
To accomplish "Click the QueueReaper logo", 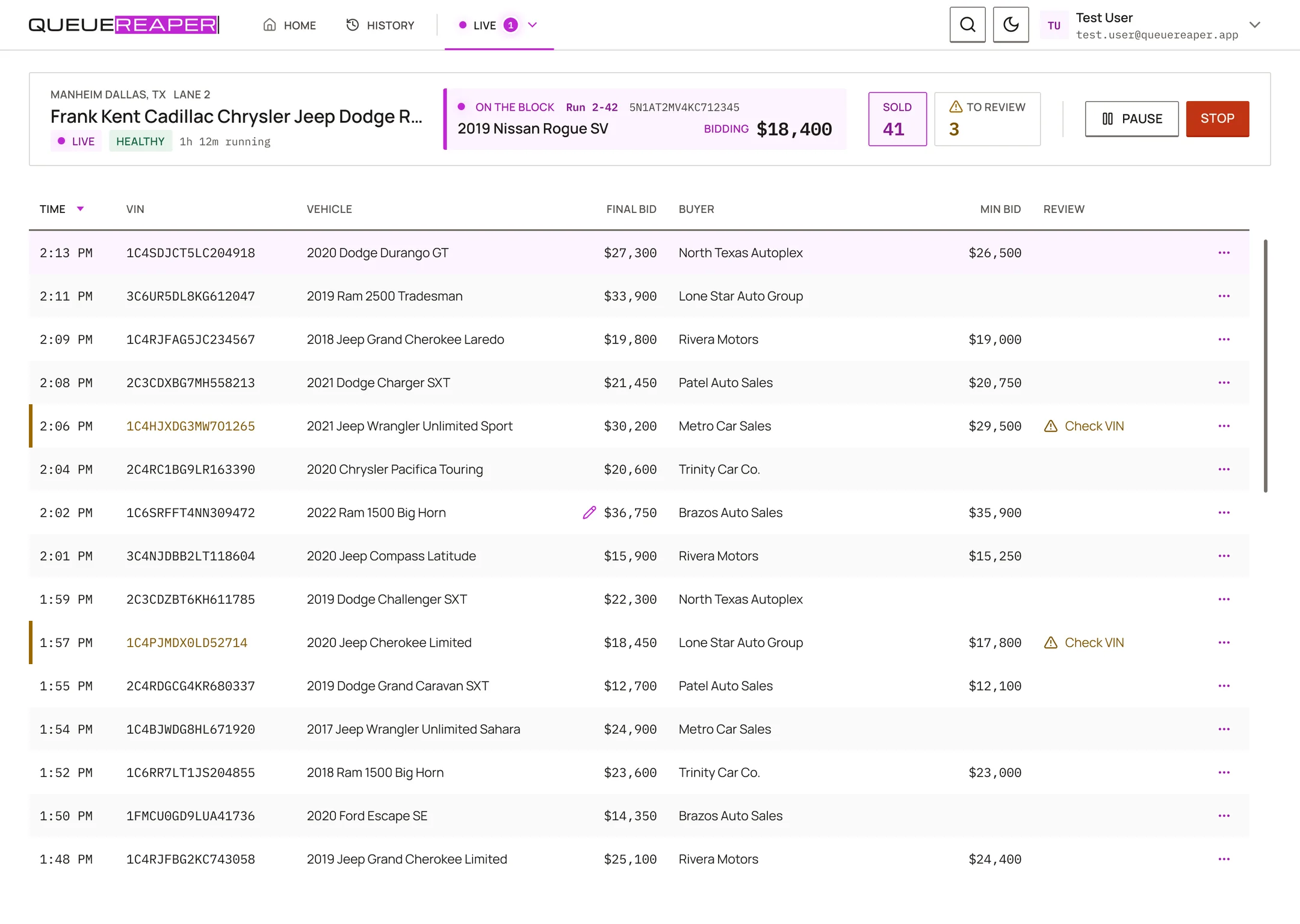I will [124, 25].
